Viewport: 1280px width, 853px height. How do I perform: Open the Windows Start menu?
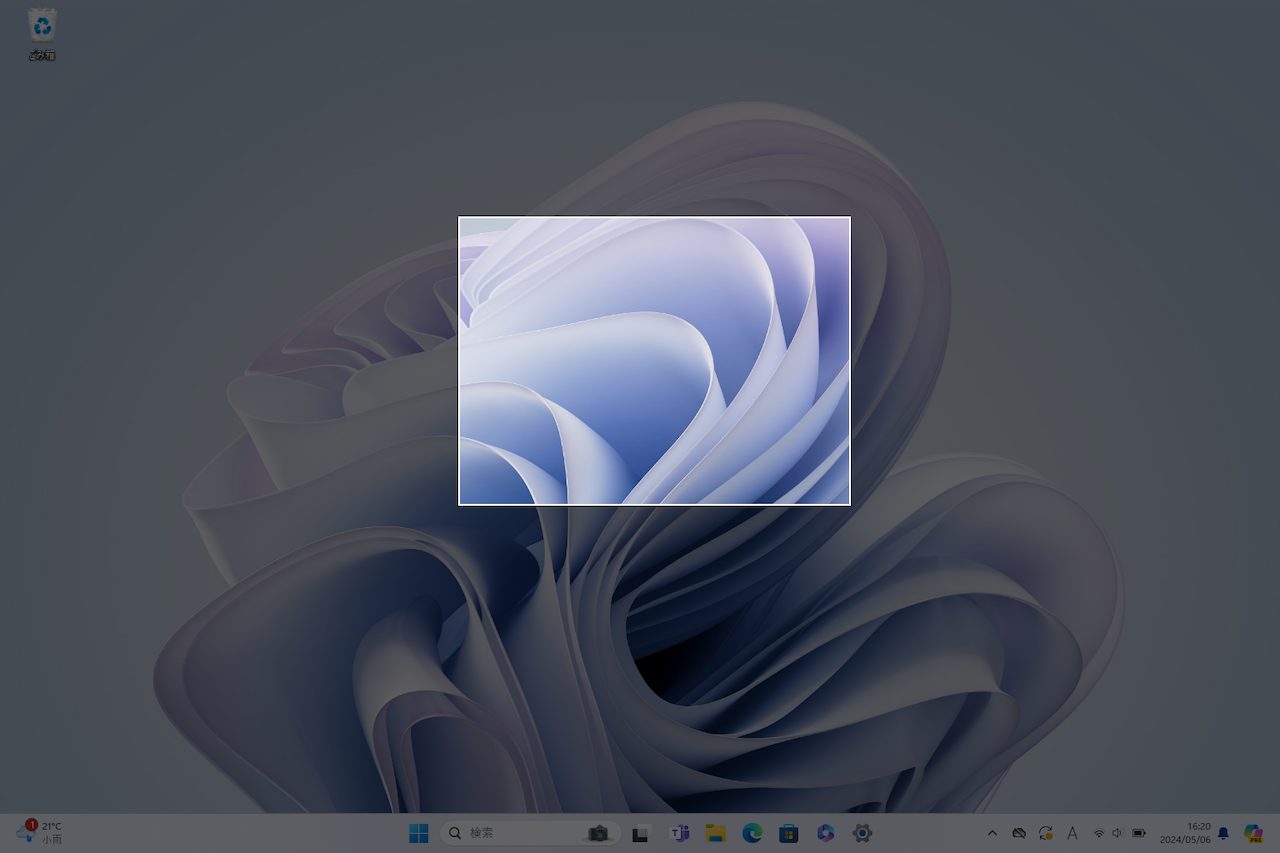[x=419, y=833]
